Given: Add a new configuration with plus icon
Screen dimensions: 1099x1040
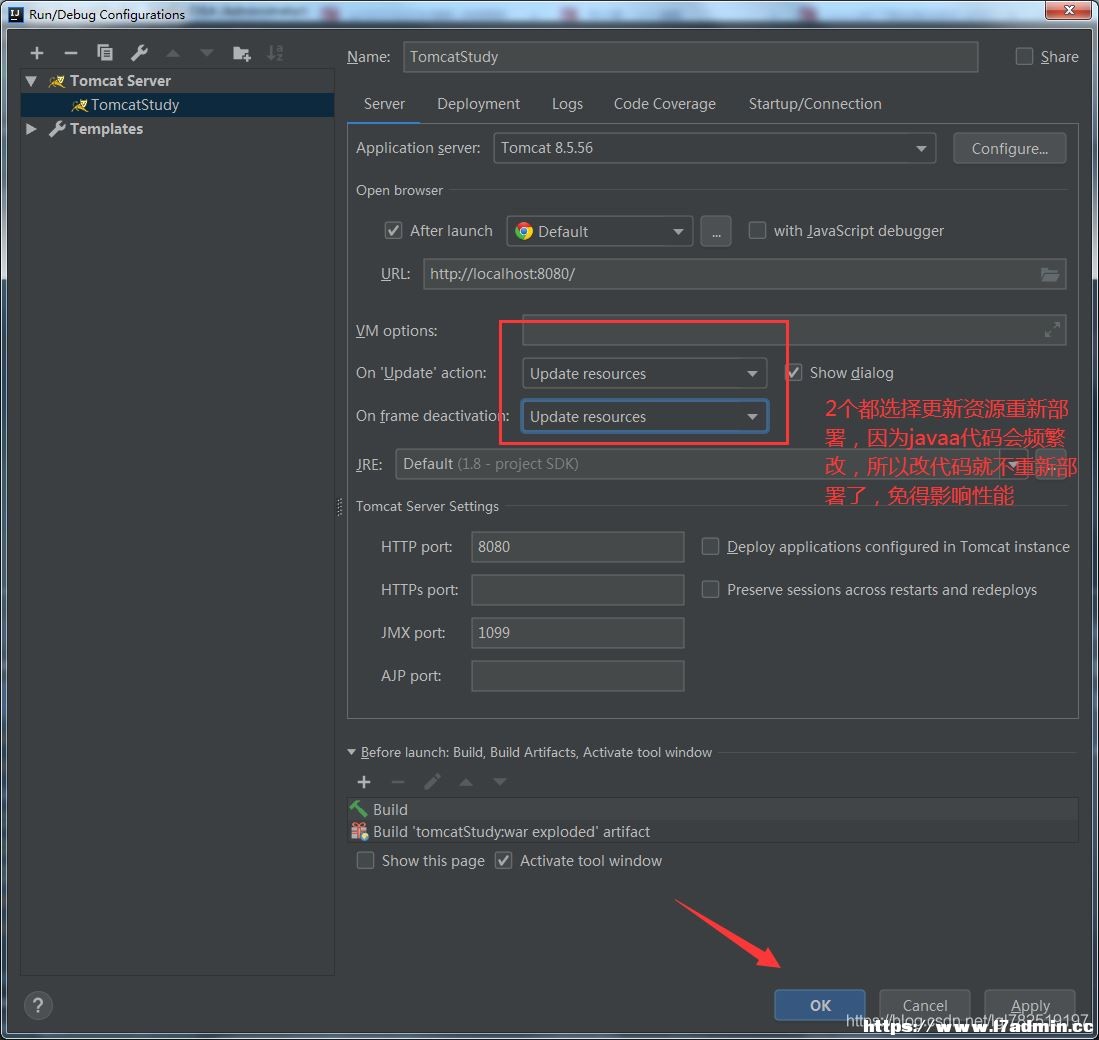Looking at the screenshot, I should (x=36, y=53).
